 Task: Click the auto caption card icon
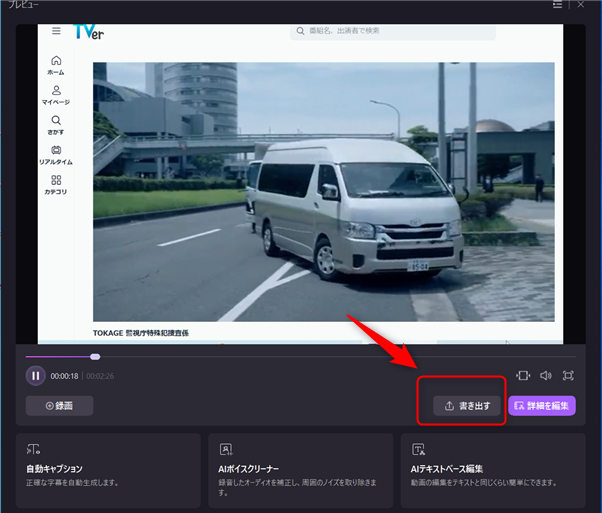click(33, 449)
